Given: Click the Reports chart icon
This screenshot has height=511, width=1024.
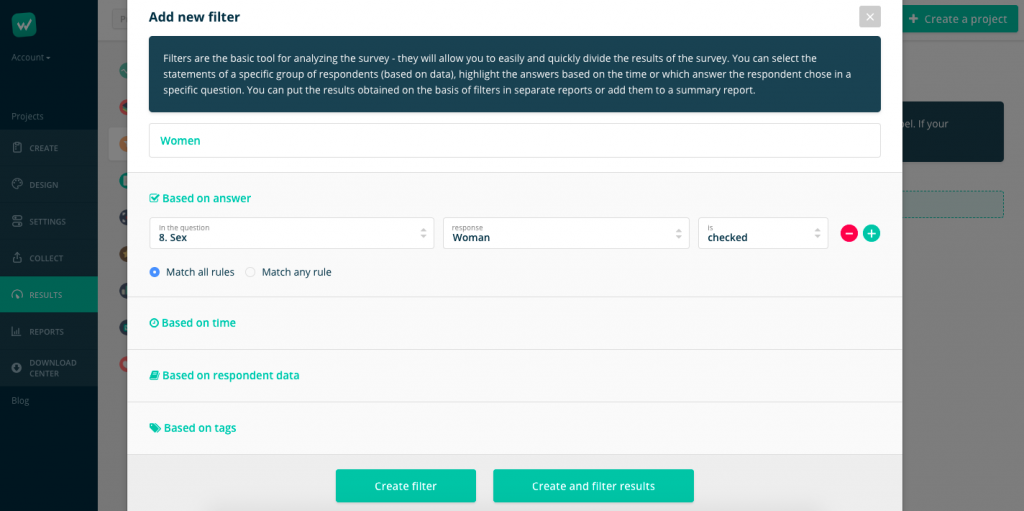Looking at the screenshot, I should [17, 331].
